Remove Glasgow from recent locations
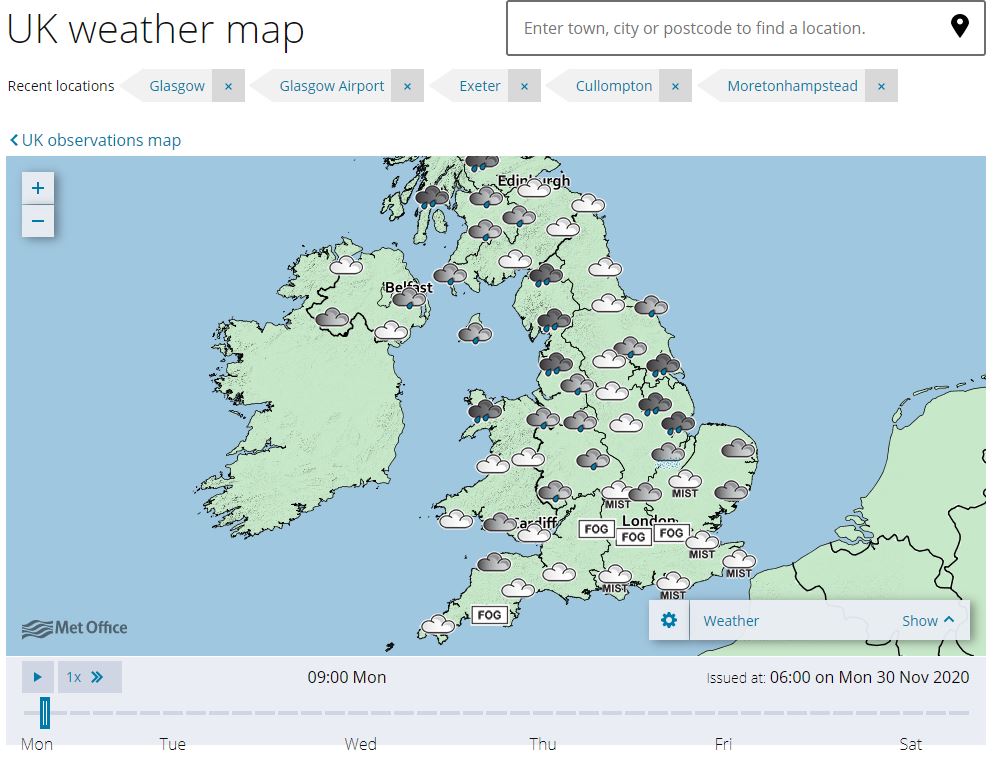Image resolution: width=994 pixels, height=761 pixels. (x=228, y=86)
